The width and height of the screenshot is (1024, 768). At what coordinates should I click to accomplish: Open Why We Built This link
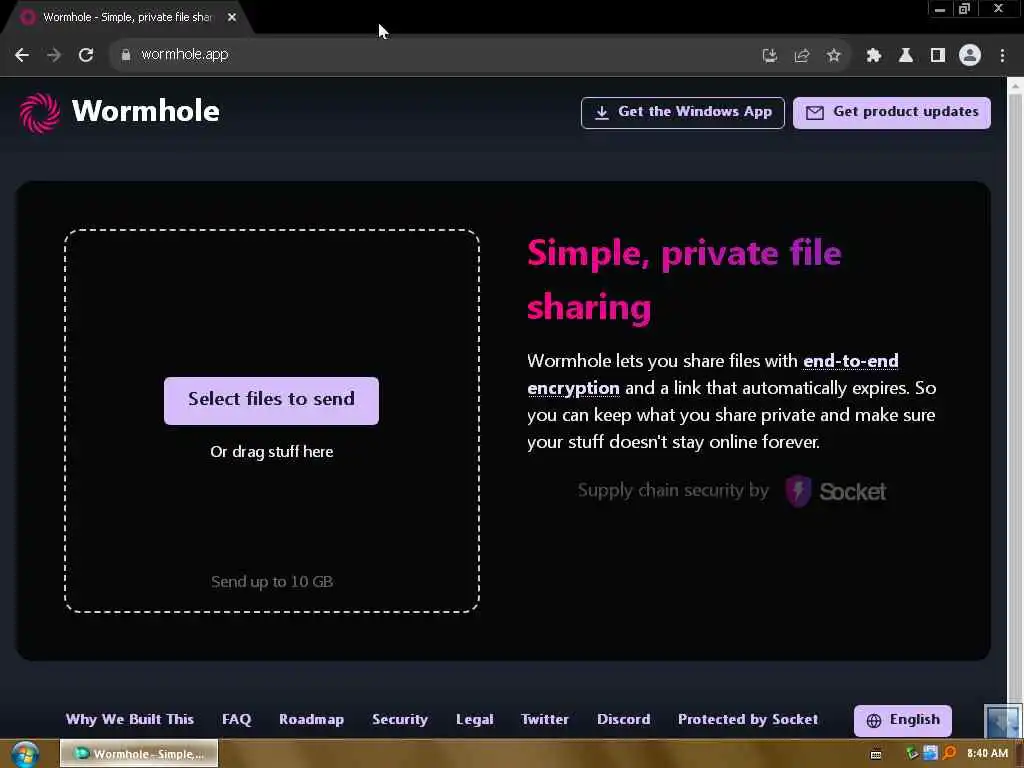[129, 719]
